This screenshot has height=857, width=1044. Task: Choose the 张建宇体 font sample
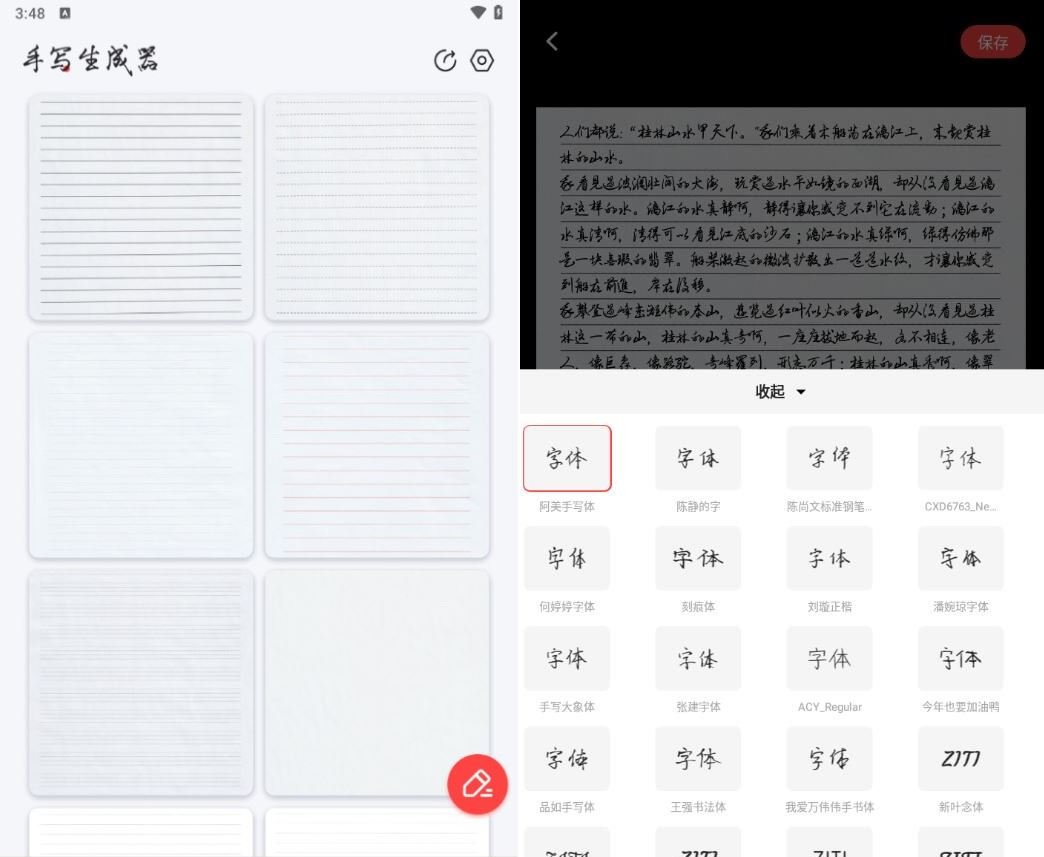click(x=698, y=659)
